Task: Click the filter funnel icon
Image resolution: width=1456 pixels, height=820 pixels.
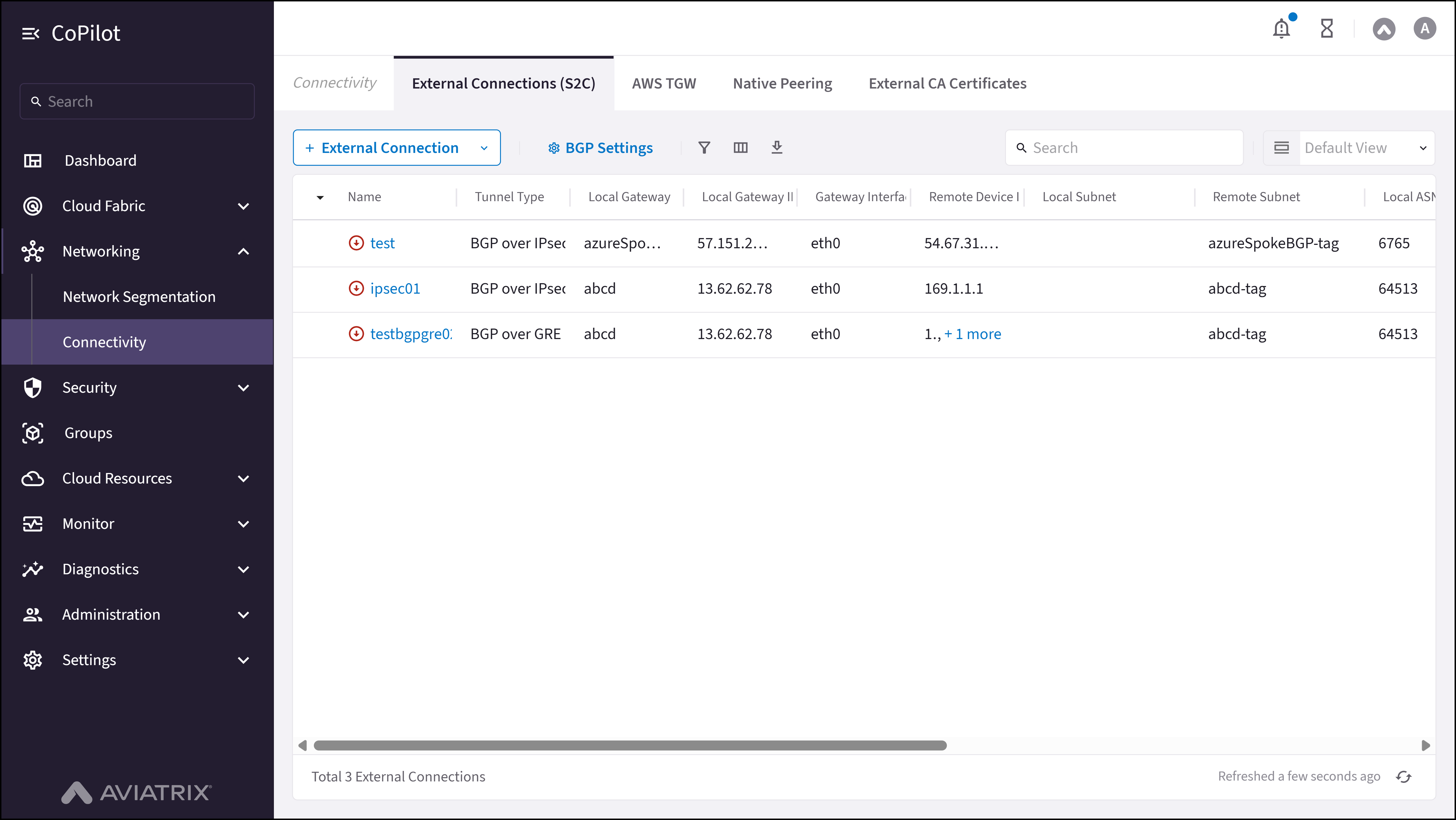Action: pyautogui.click(x=704, y=148)
